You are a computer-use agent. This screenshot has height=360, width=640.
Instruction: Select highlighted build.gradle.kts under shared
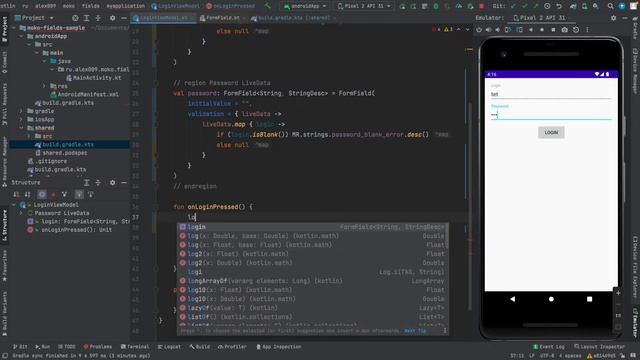click(x=69, y=144)
